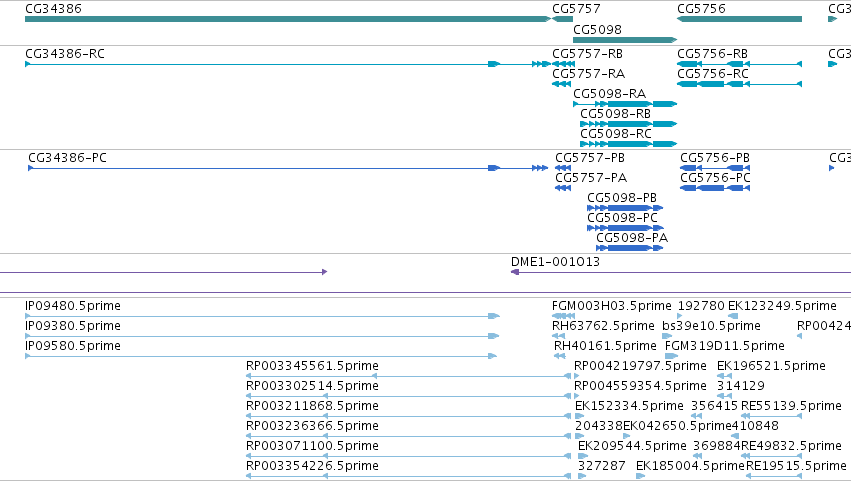
Task: Open the EK123249.5prime EST label
Action: click(782, 306)
